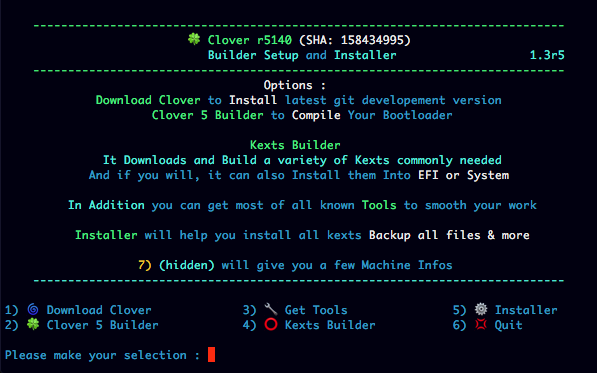Viewport: 597px width, 373px height.
Task: Click the line 'Download Clover to Install latest git developement version'
Action: click(x=298, y=100)
